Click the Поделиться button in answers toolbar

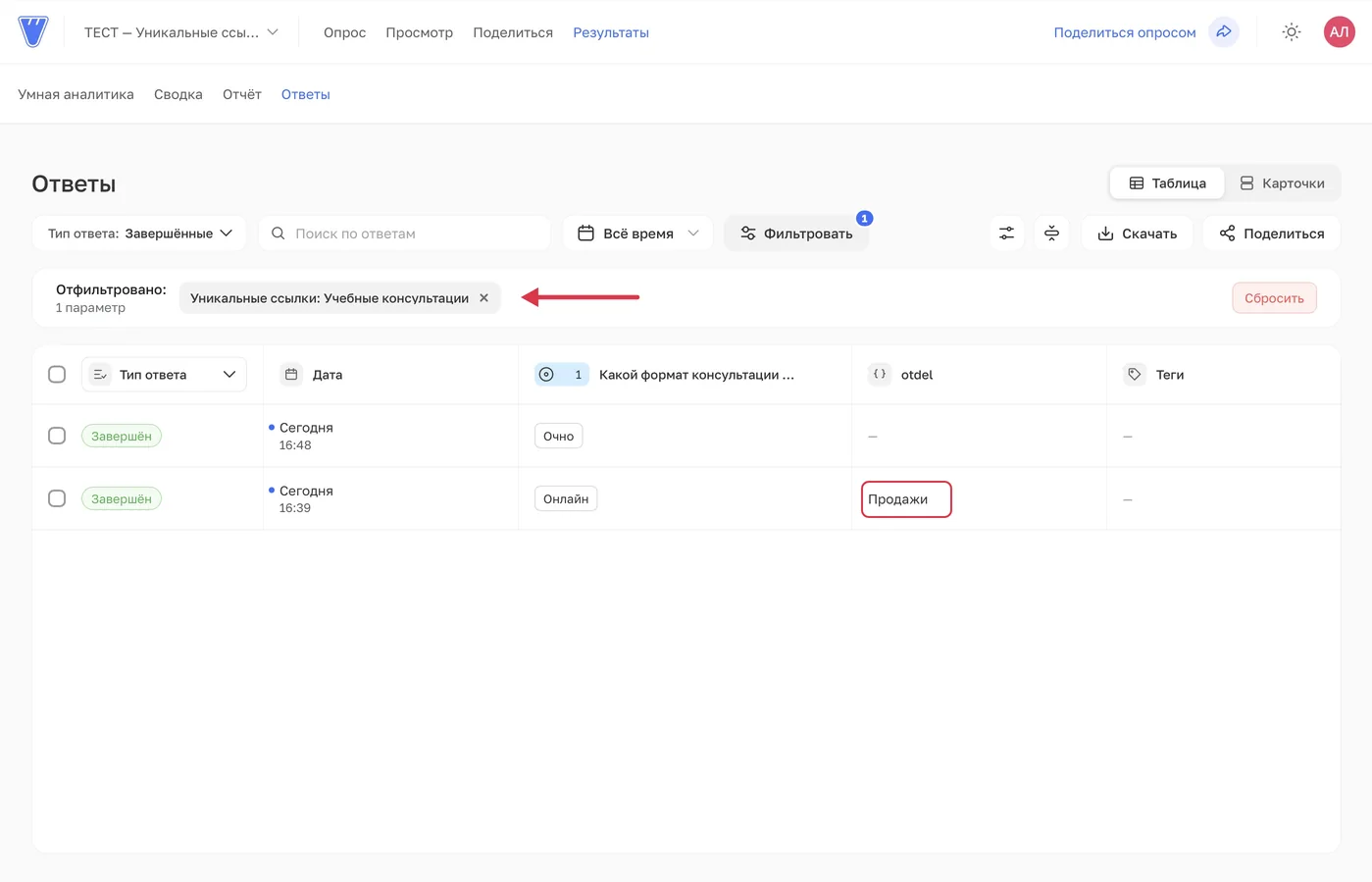(1272, 233)
